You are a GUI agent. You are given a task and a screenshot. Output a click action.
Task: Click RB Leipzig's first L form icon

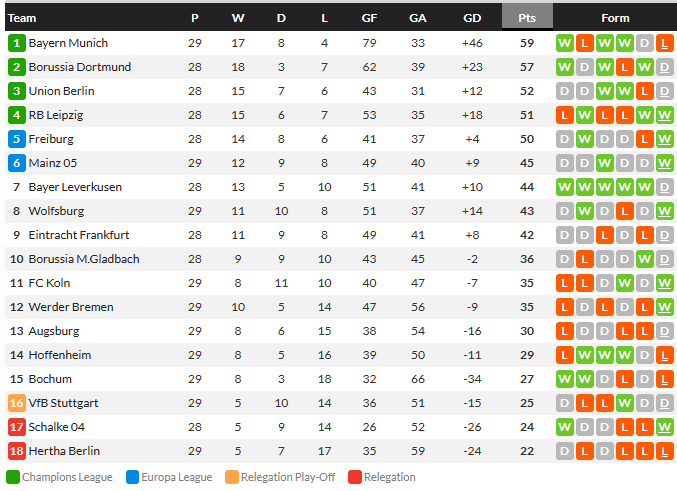click(564, 115)
